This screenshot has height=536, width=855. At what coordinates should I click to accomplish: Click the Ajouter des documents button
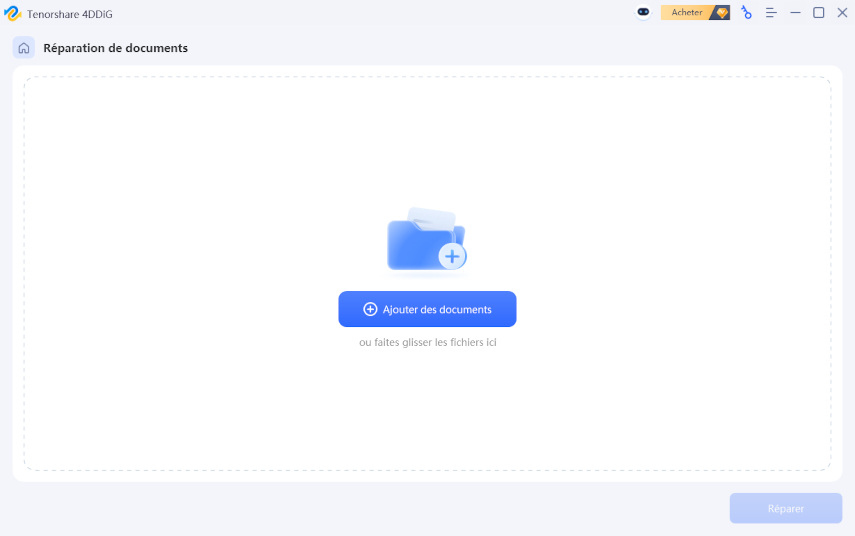427,309
